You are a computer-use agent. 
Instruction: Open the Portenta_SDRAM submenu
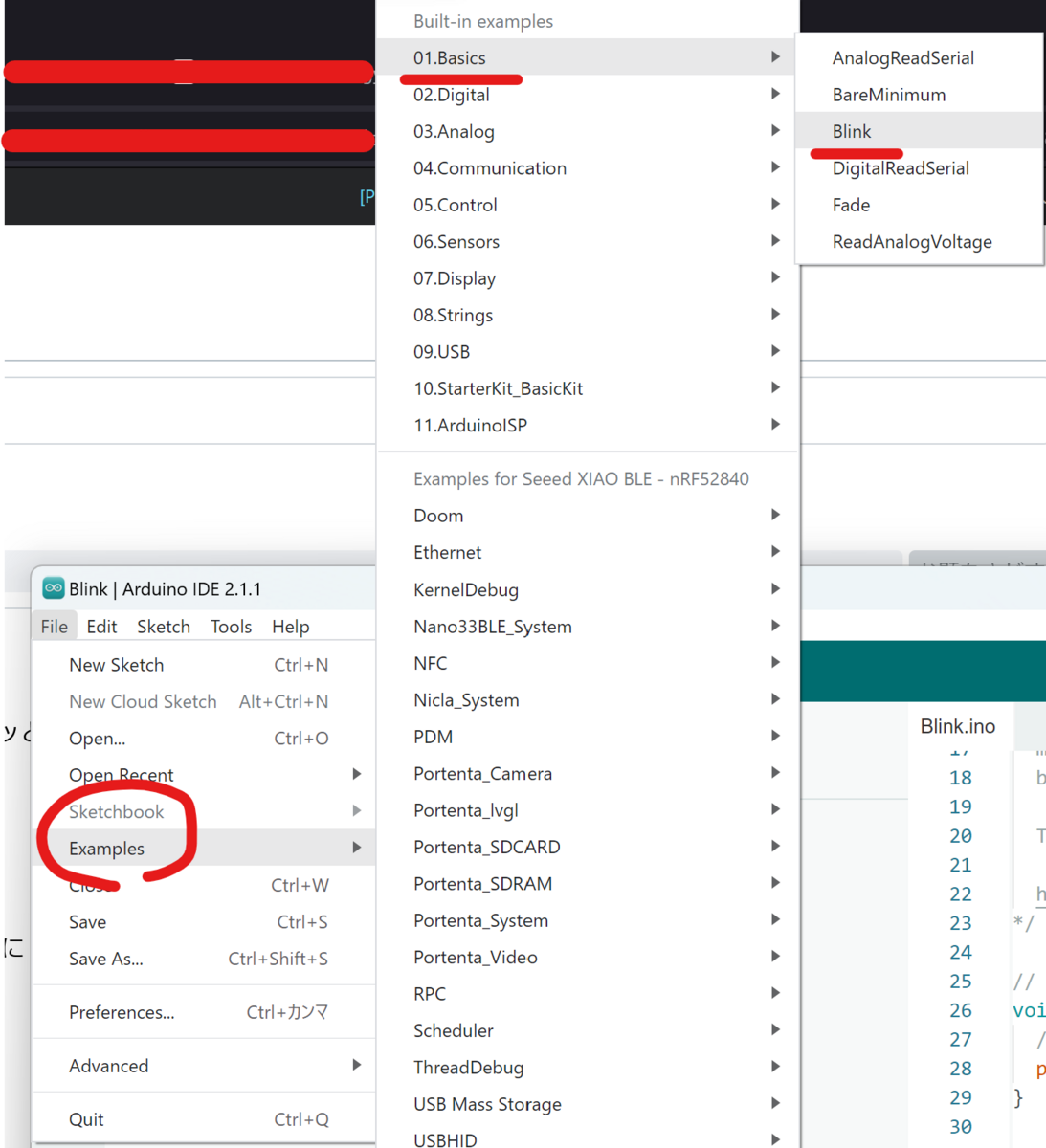tap(587, 884)
